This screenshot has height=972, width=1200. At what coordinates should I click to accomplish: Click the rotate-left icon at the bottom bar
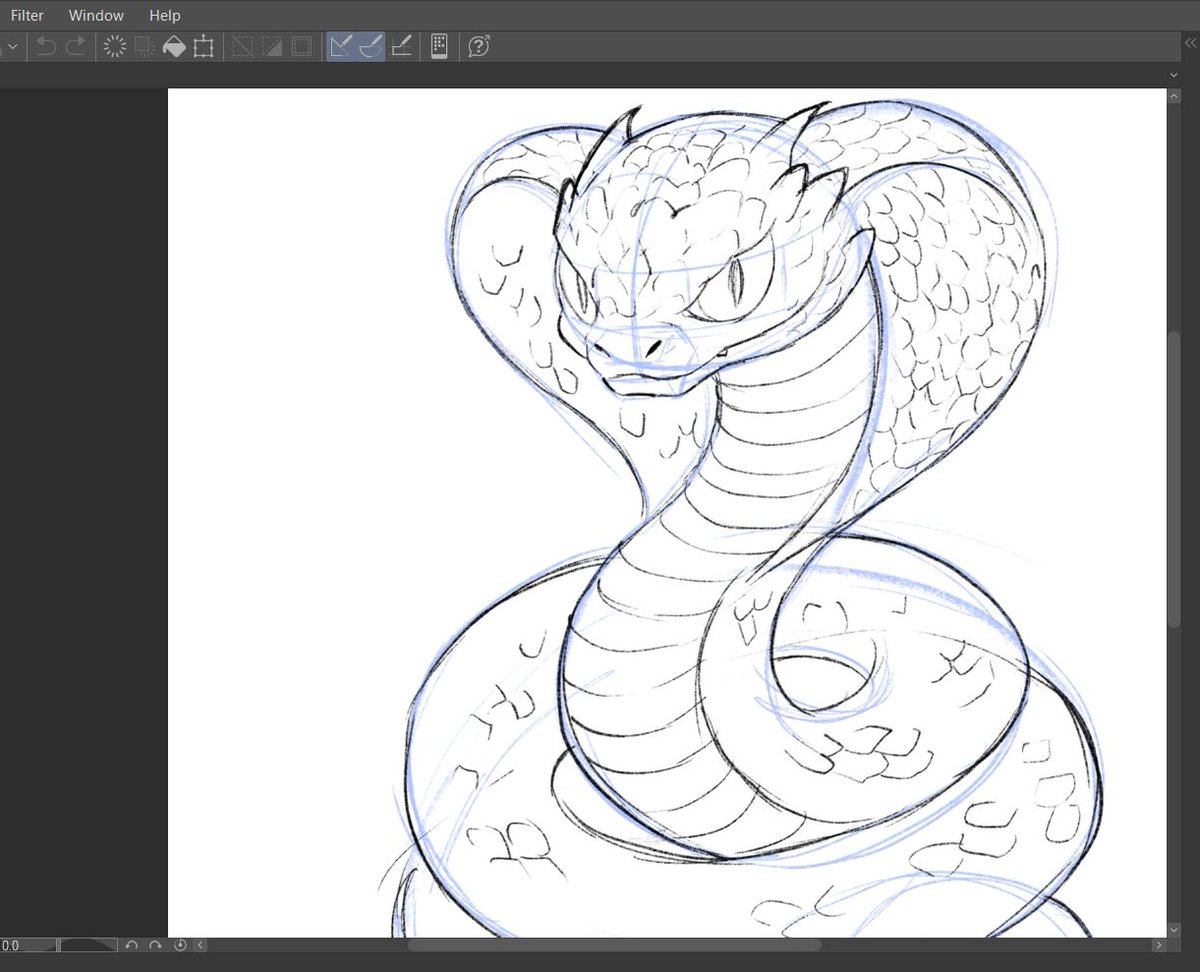pos(130,945)
